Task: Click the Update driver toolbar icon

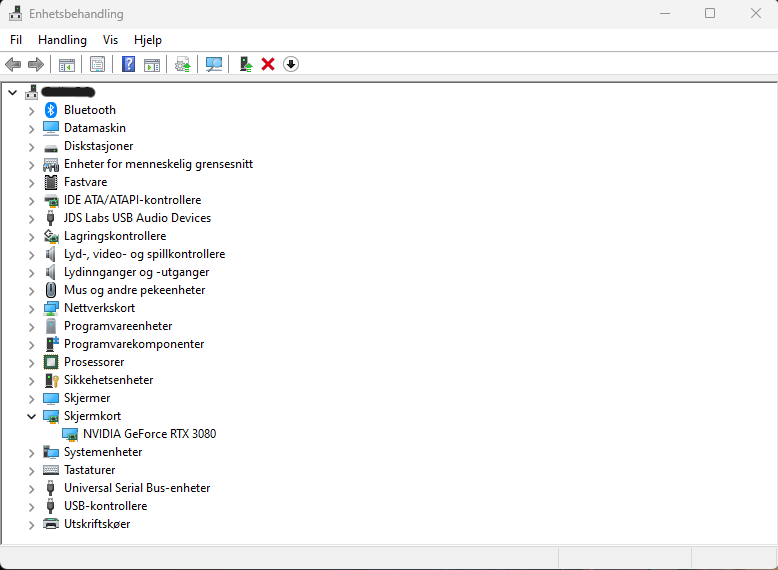Action: click(183, 64)
